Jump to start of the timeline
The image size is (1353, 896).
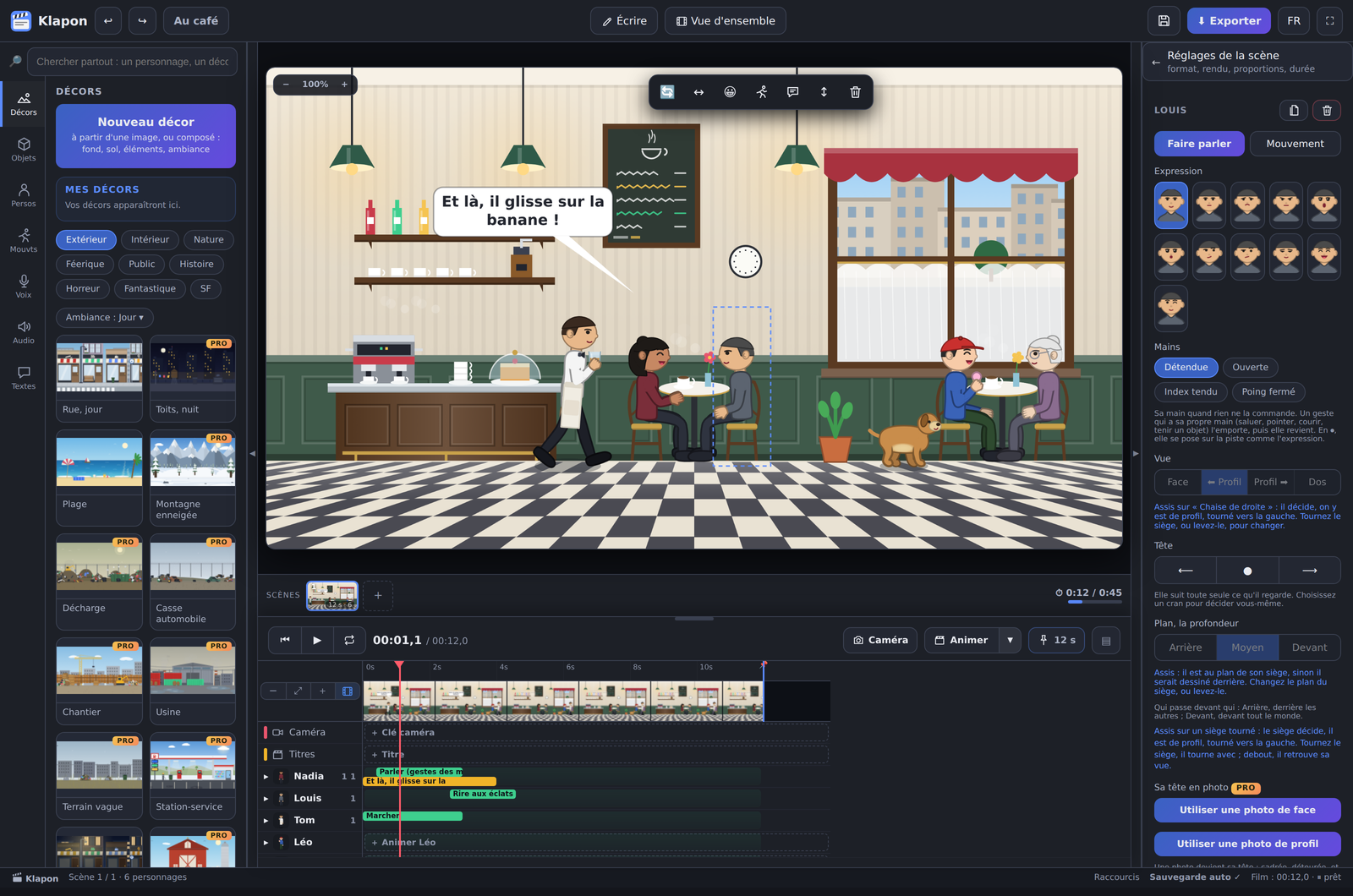285,640
